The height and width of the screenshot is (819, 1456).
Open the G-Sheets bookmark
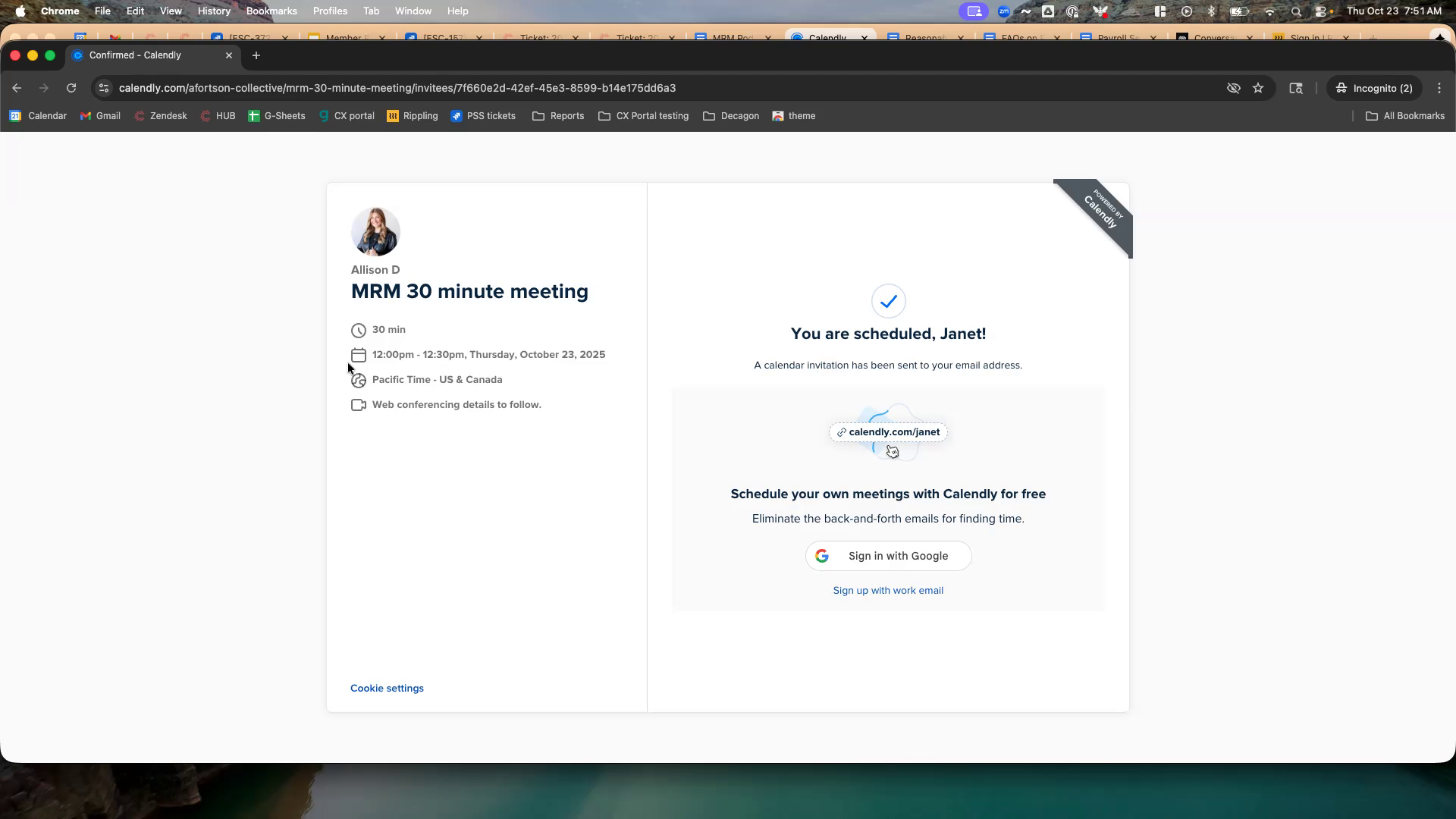tap(277, 116)
